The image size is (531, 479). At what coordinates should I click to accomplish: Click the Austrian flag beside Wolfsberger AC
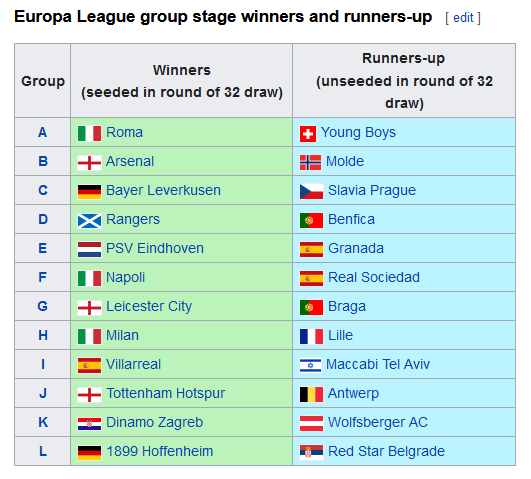coord(311,423)
